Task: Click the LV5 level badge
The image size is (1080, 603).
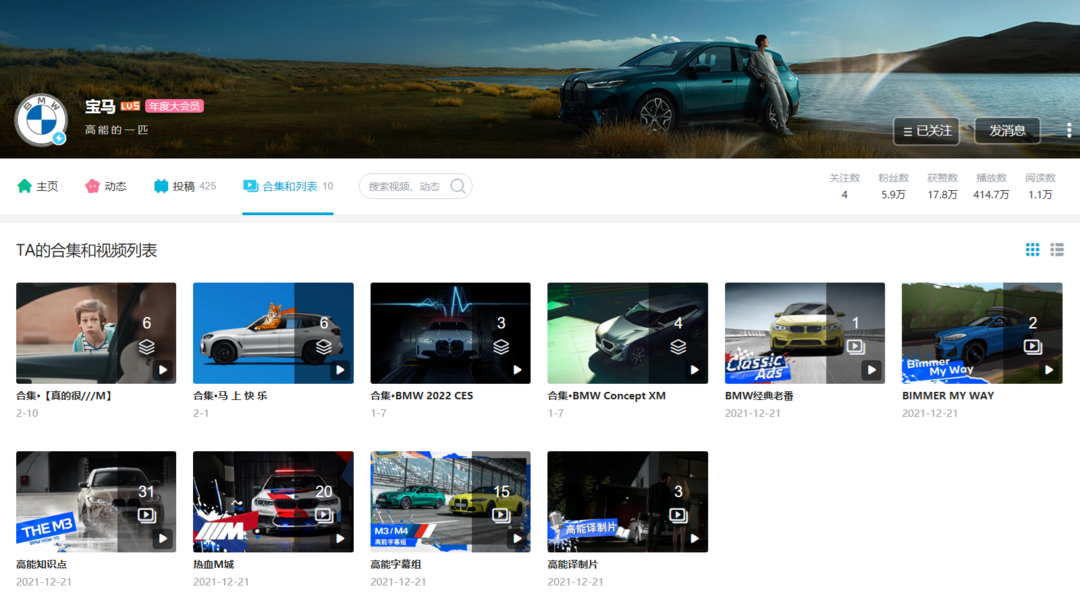Action: [130, 106]
